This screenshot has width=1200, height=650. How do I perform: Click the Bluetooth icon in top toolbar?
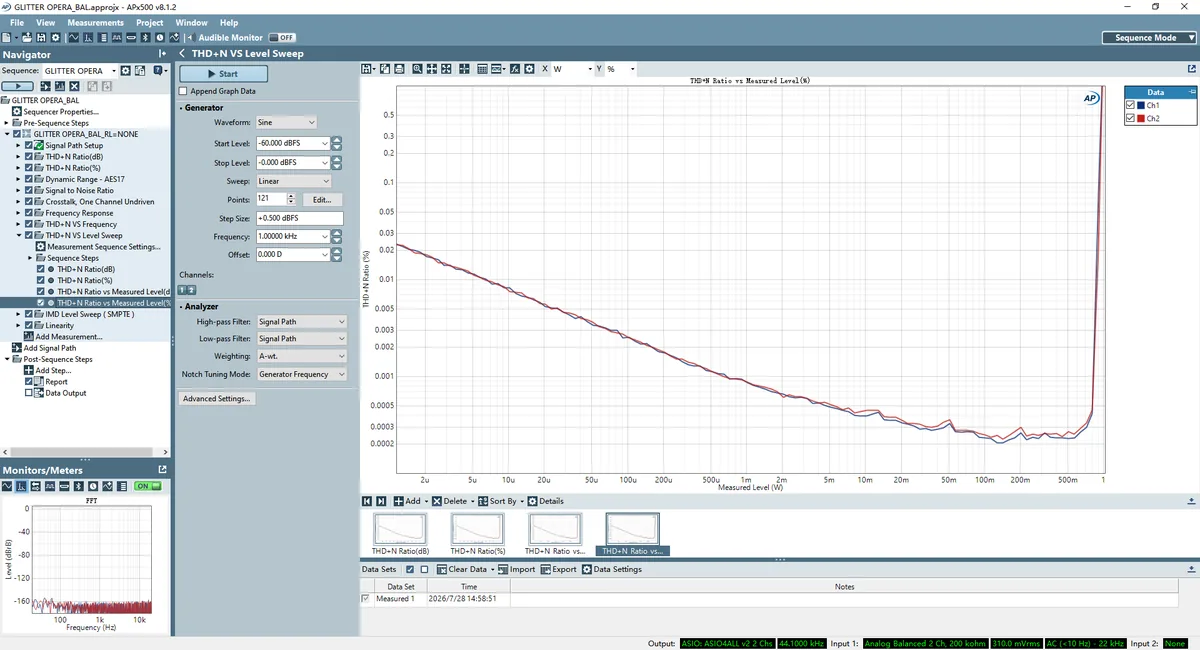pos(145,37)
